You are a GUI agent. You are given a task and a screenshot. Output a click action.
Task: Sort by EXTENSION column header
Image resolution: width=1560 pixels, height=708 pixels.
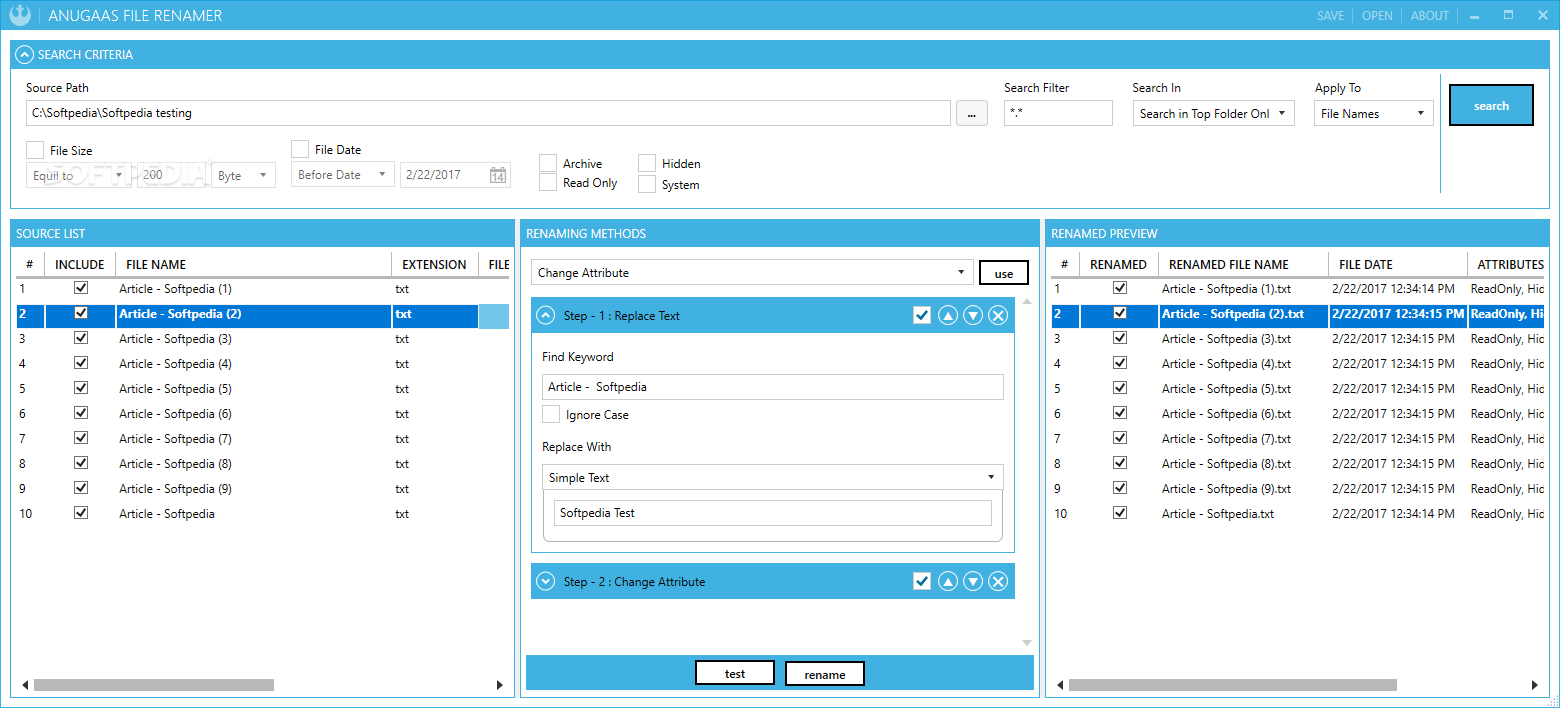pos(434,264)
